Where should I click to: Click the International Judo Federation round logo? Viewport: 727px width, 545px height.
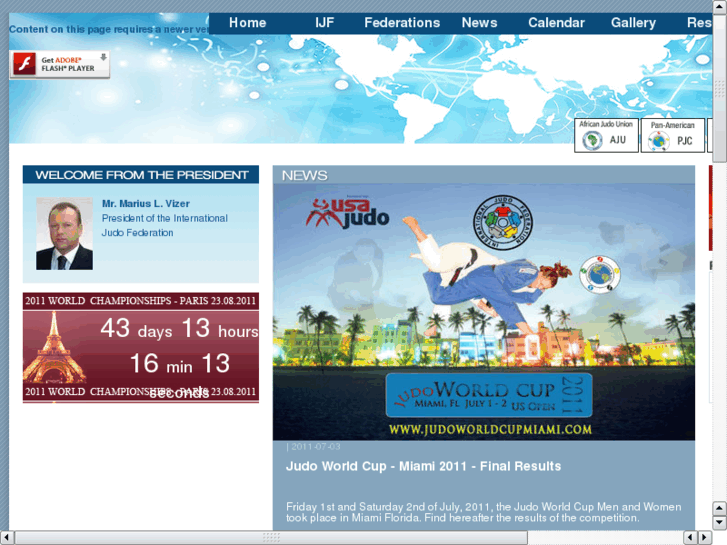[503, 222]
